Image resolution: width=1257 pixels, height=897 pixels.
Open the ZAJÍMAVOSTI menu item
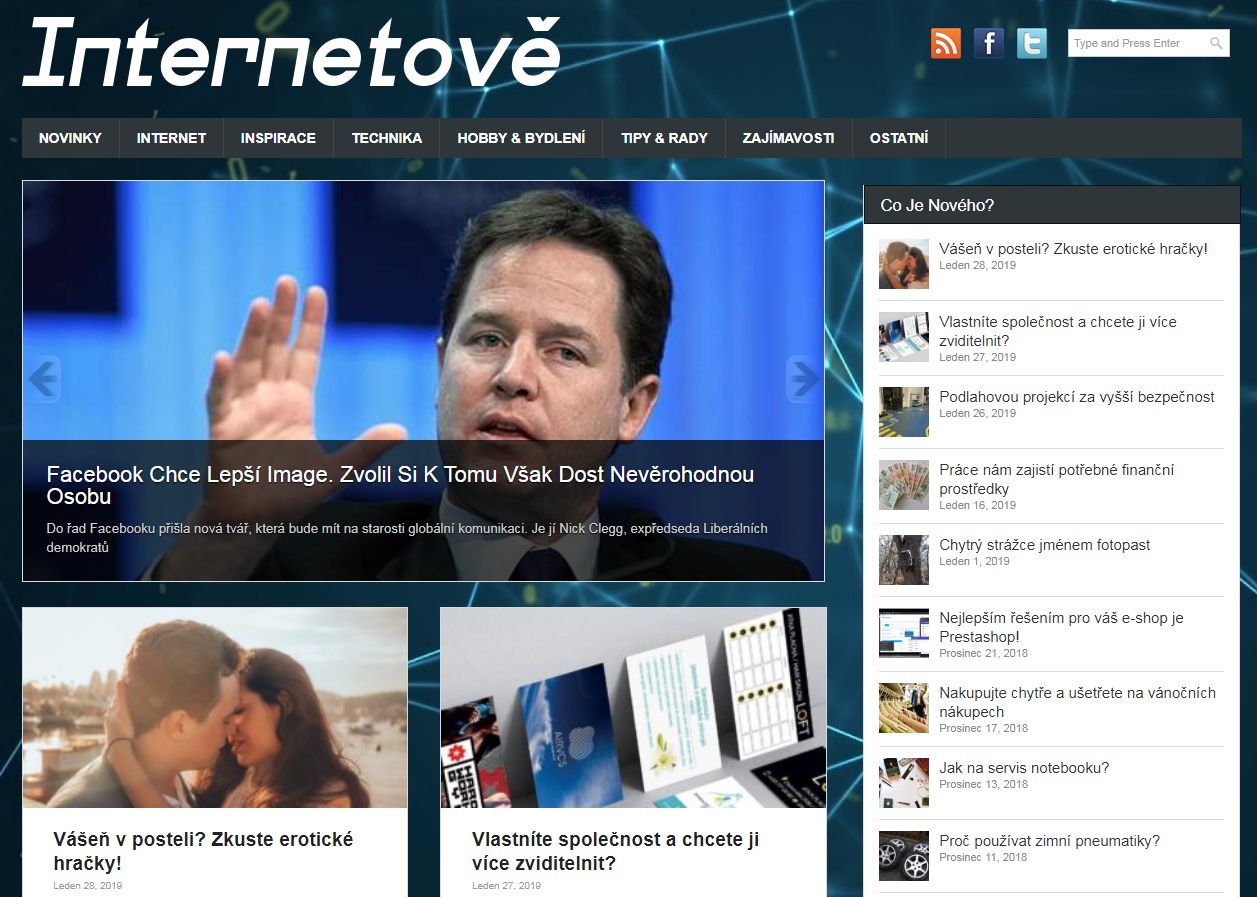788,138
